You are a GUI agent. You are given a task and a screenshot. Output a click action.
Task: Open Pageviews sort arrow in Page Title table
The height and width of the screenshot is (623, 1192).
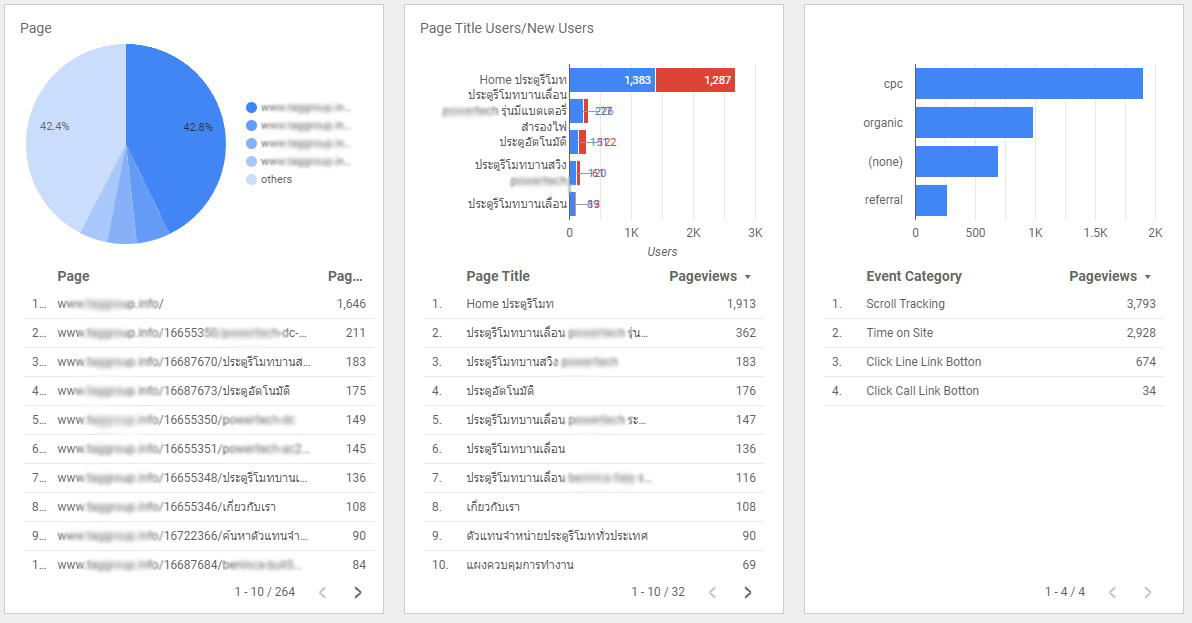748,277
